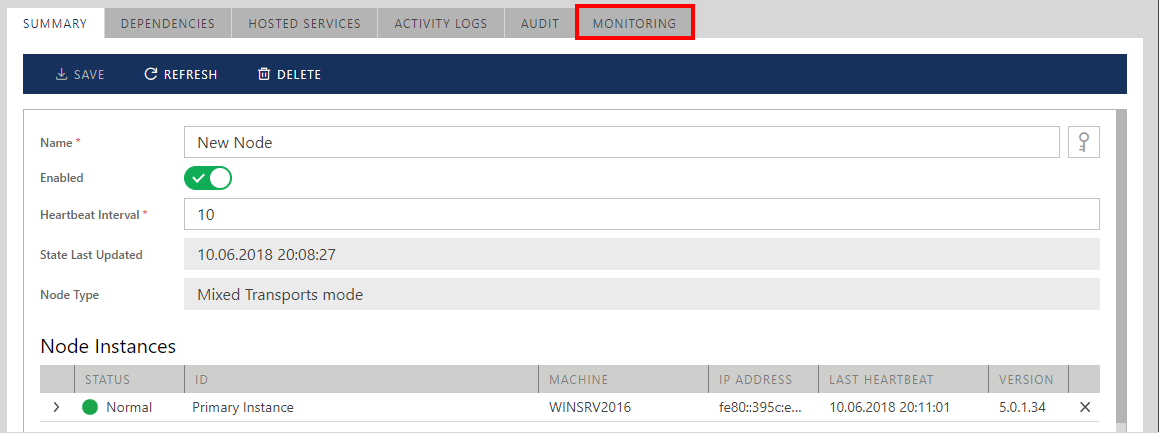The width and height of the screenshot is (1159, 433).
Task: Select the Summary tab
Action: click(55, 23)
